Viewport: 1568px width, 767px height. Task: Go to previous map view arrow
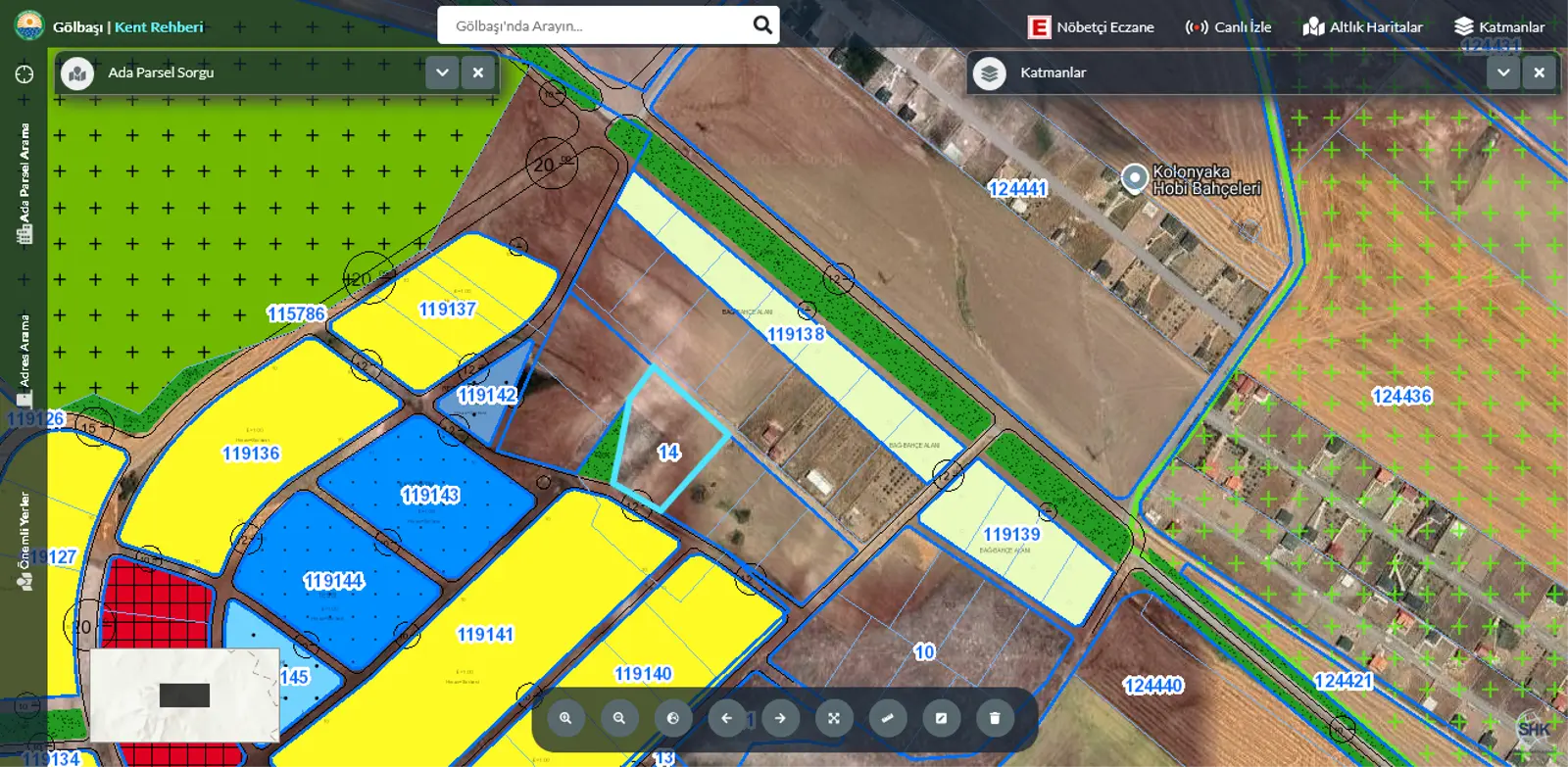[x=727, y=718]
